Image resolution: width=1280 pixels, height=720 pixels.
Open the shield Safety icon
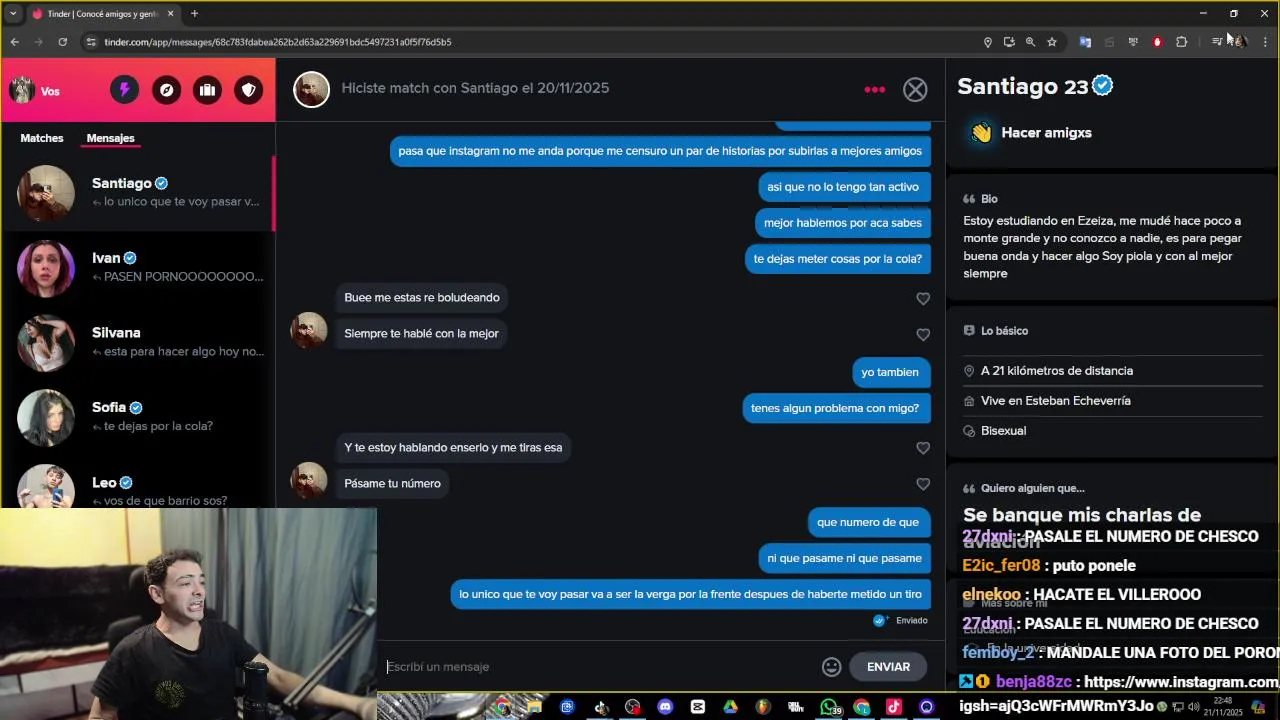point(250,90)
